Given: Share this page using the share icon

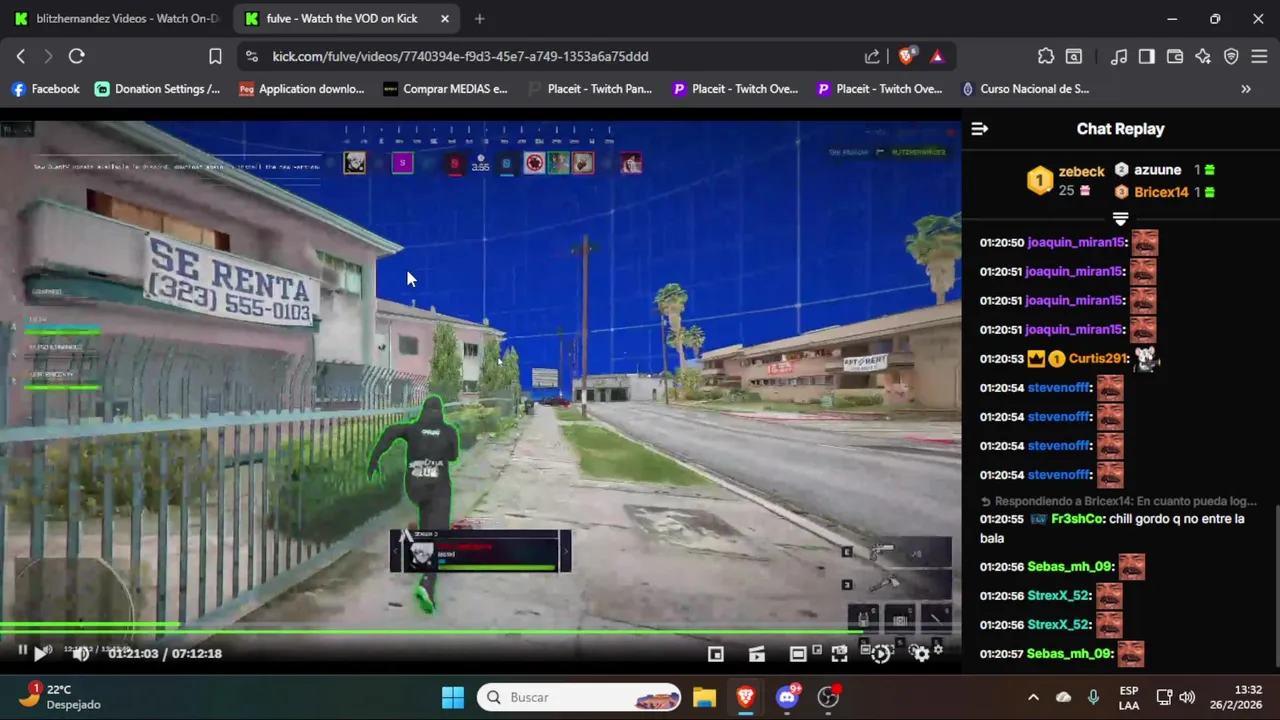Looking at the screenshot, I should [x=872, y=57].
